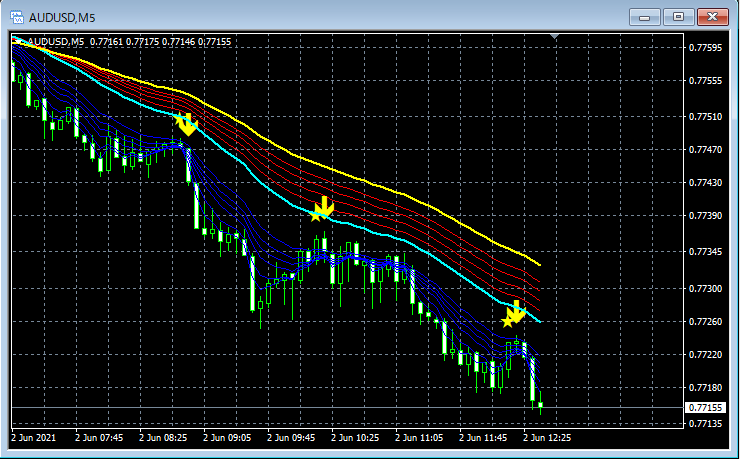This screenshot has width=740, height=459.
Task: Click the yellow star below the 11:45 arrow
Action: coord(507,322)
